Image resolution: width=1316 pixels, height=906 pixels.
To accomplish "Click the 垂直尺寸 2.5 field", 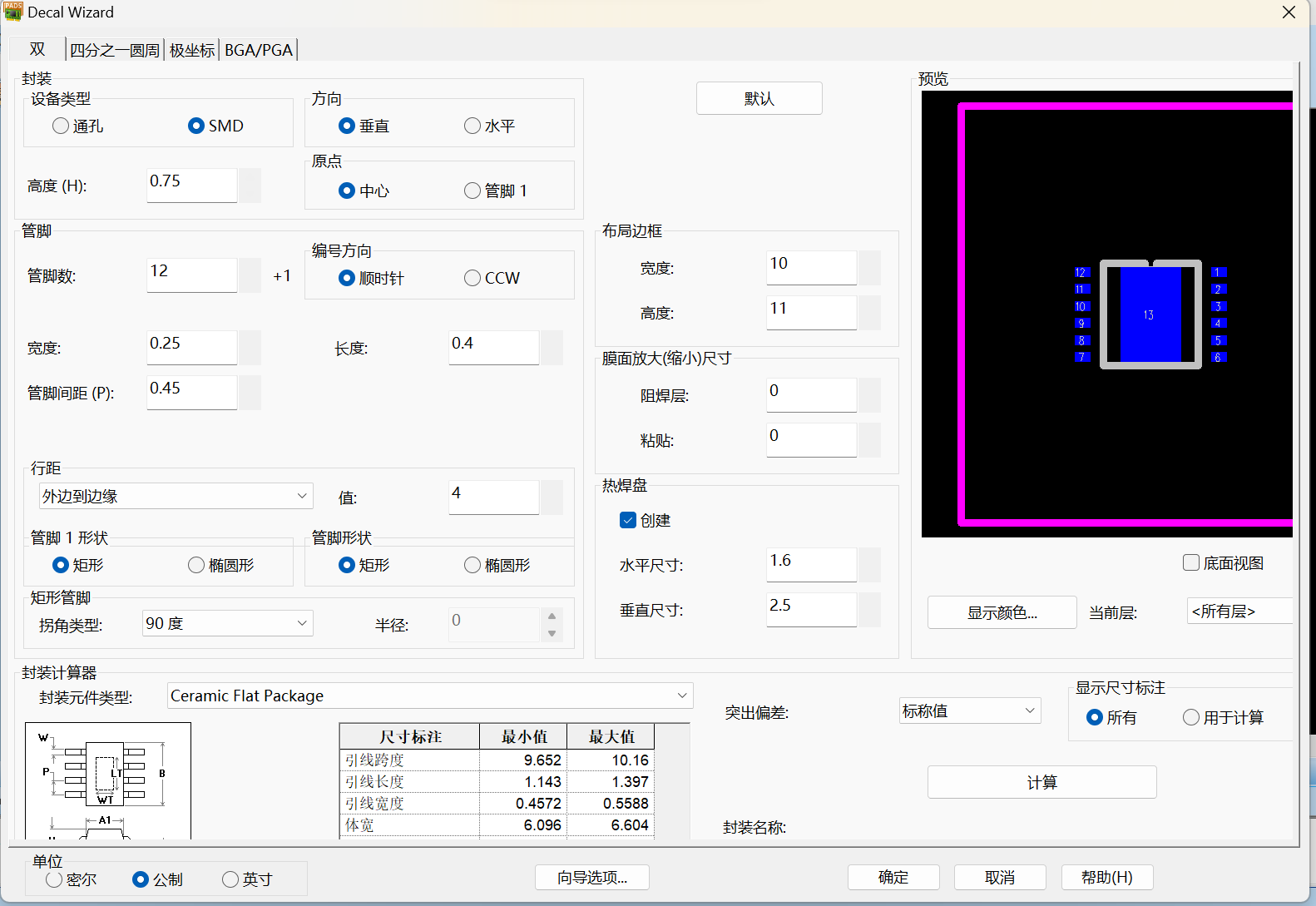I will tap(812, 609).
